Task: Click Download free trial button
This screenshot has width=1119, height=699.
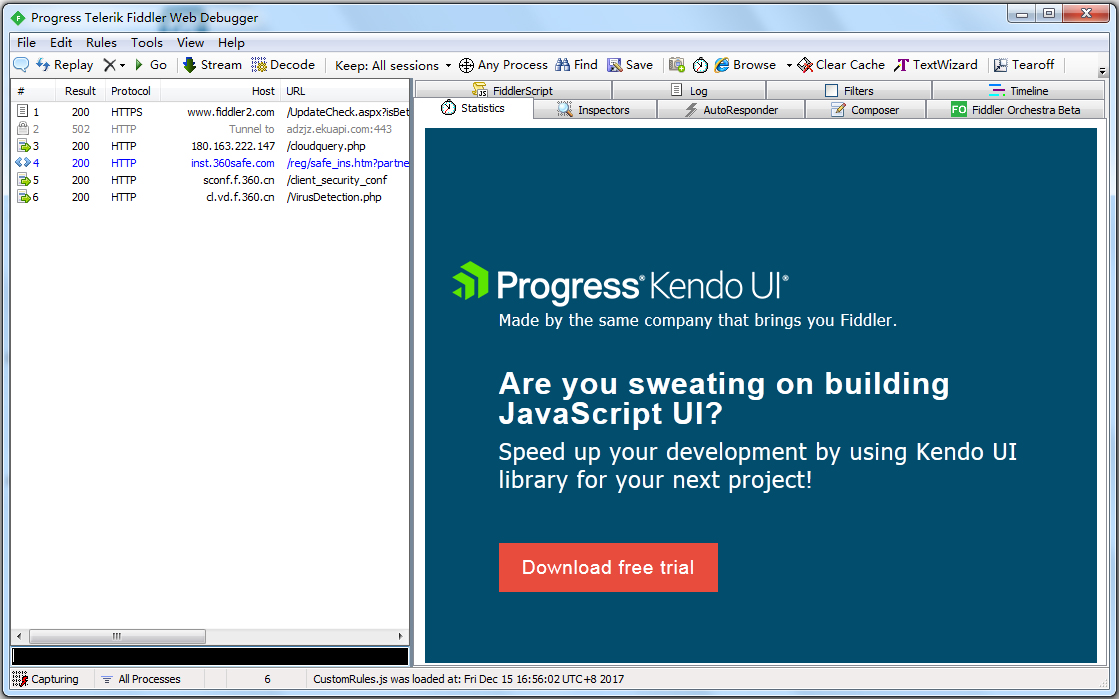Action: point(608,568)
